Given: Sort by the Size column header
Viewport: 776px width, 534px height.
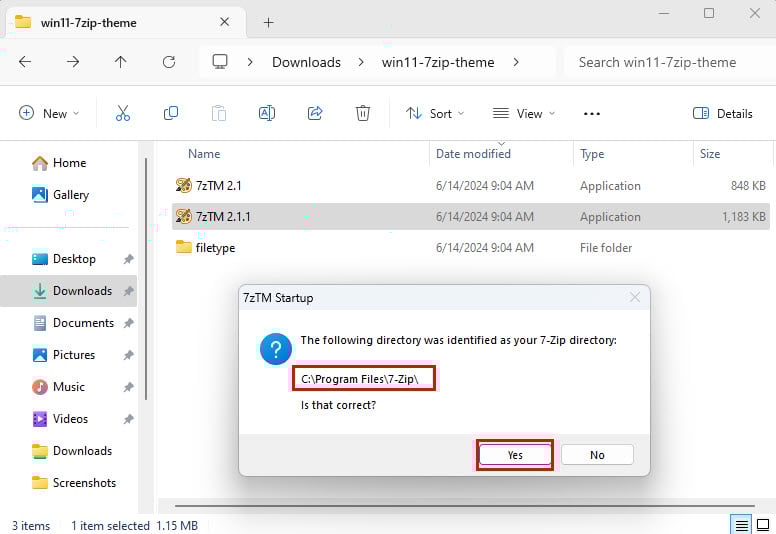Looking at the screenshot, I should (710, 154).
